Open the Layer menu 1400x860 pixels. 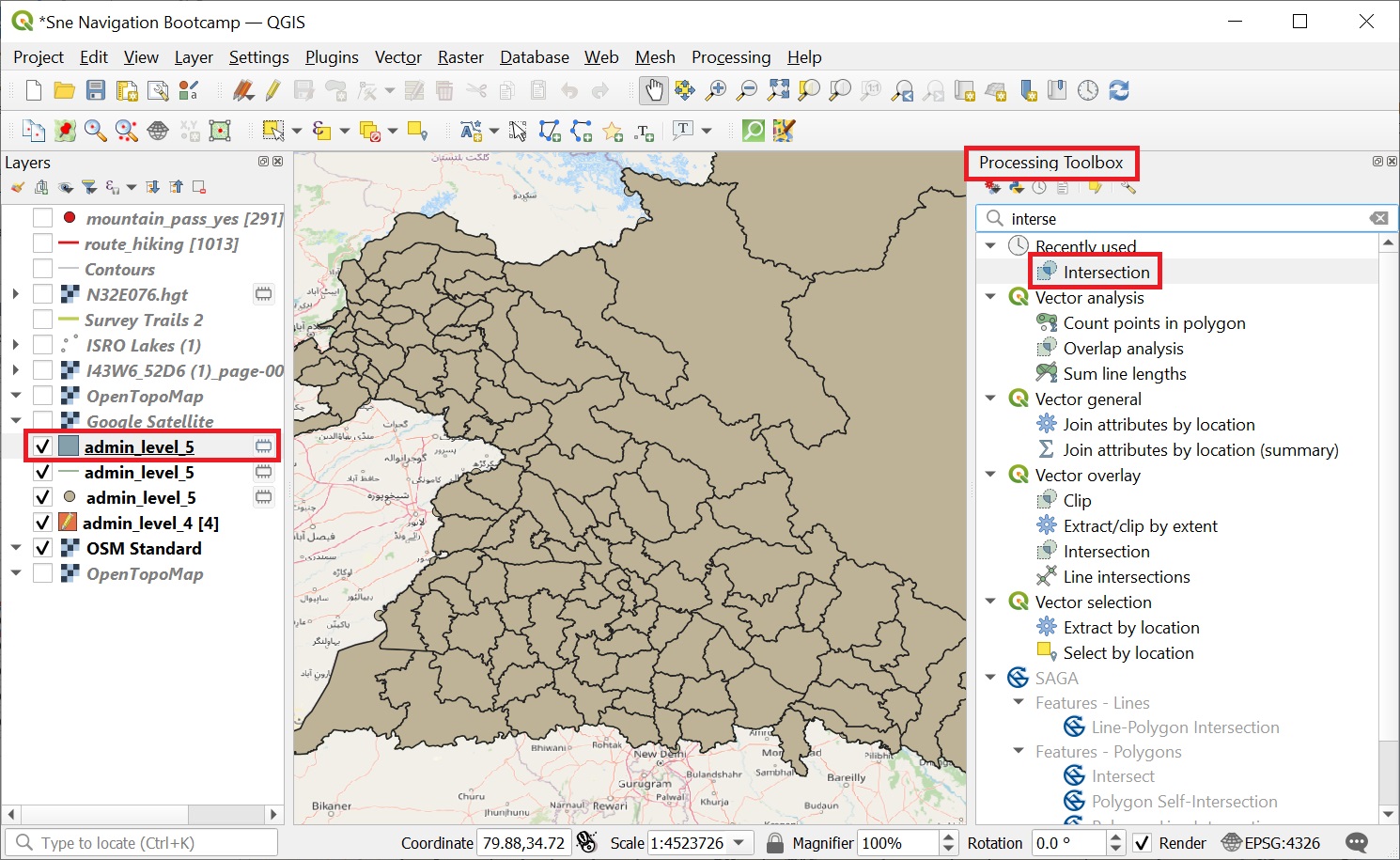tap(194, 57)
